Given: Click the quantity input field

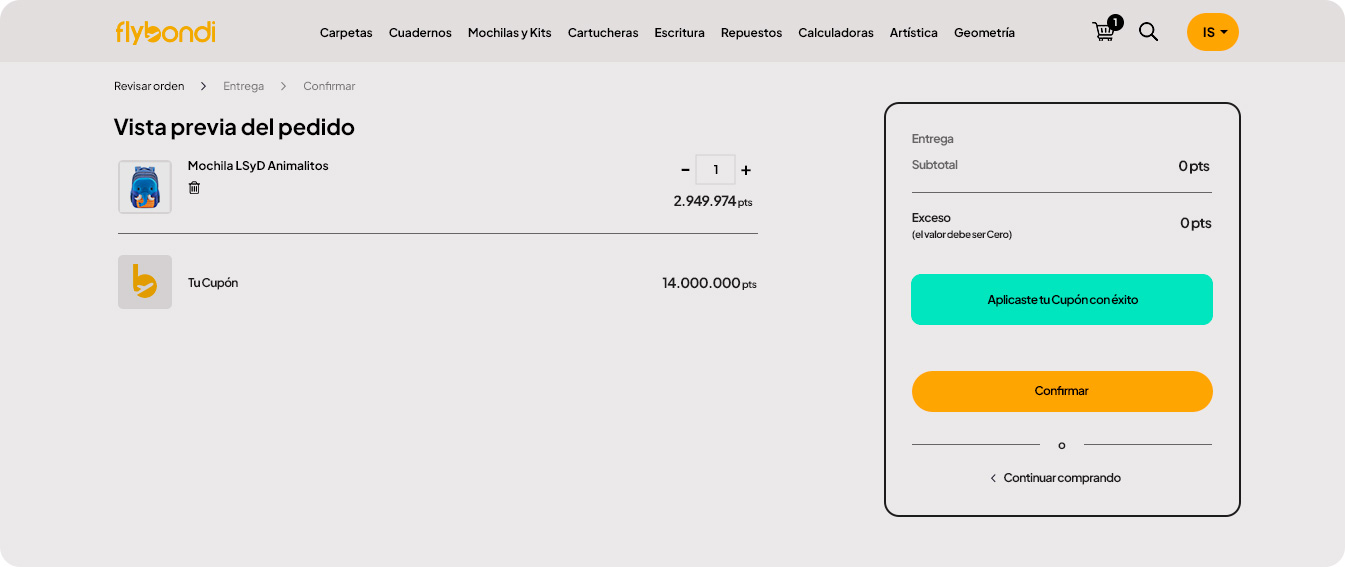Looking at the screenshot, I should point(715,170).
